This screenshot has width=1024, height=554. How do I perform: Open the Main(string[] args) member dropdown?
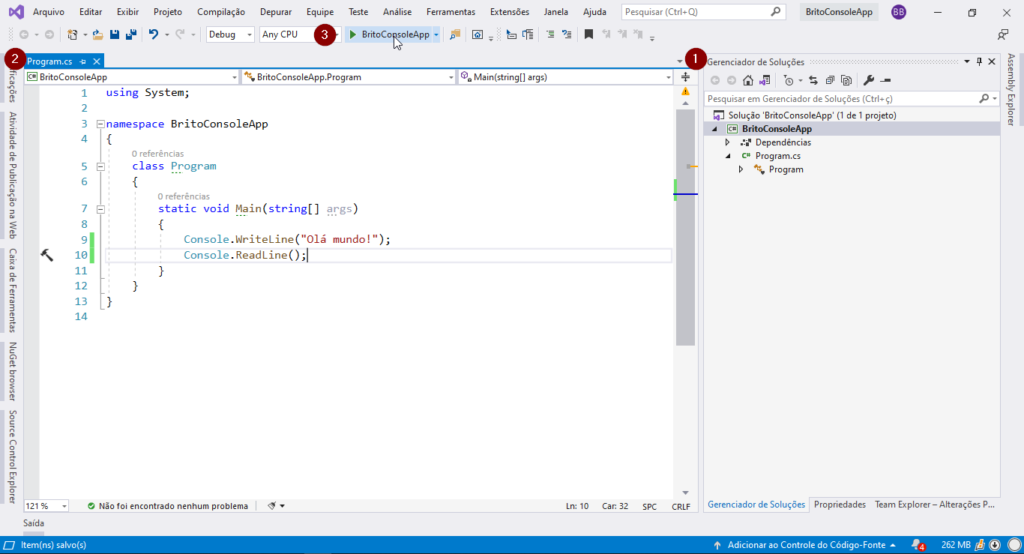(x=566, y=77)
